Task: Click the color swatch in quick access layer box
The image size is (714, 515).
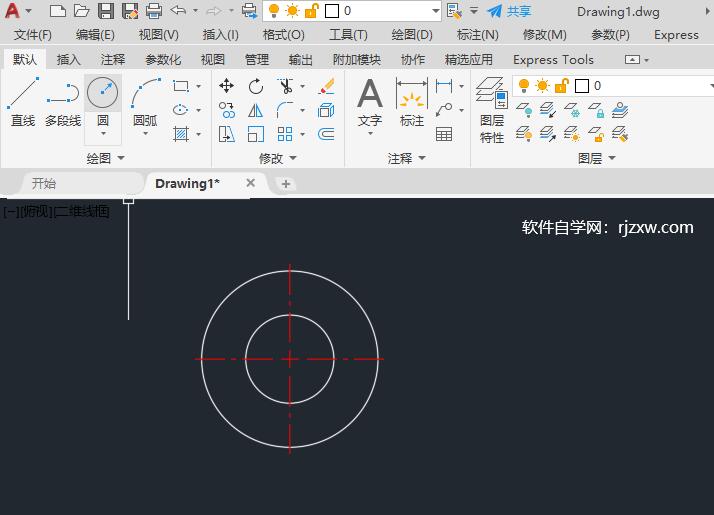Action: click(x=332, y=11)
